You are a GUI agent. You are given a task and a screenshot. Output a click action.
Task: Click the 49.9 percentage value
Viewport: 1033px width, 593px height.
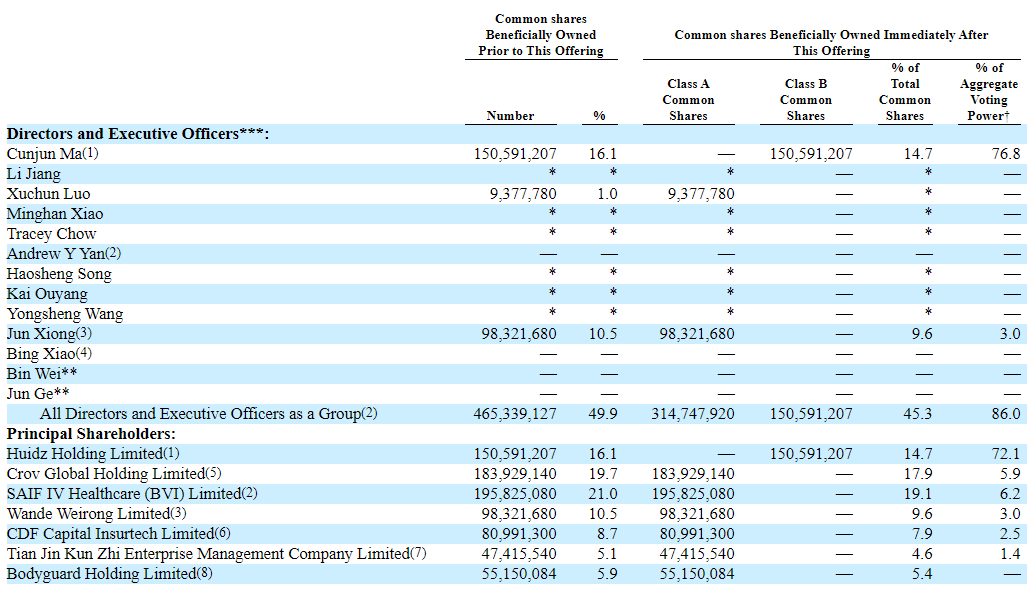(x=603, y=414)
